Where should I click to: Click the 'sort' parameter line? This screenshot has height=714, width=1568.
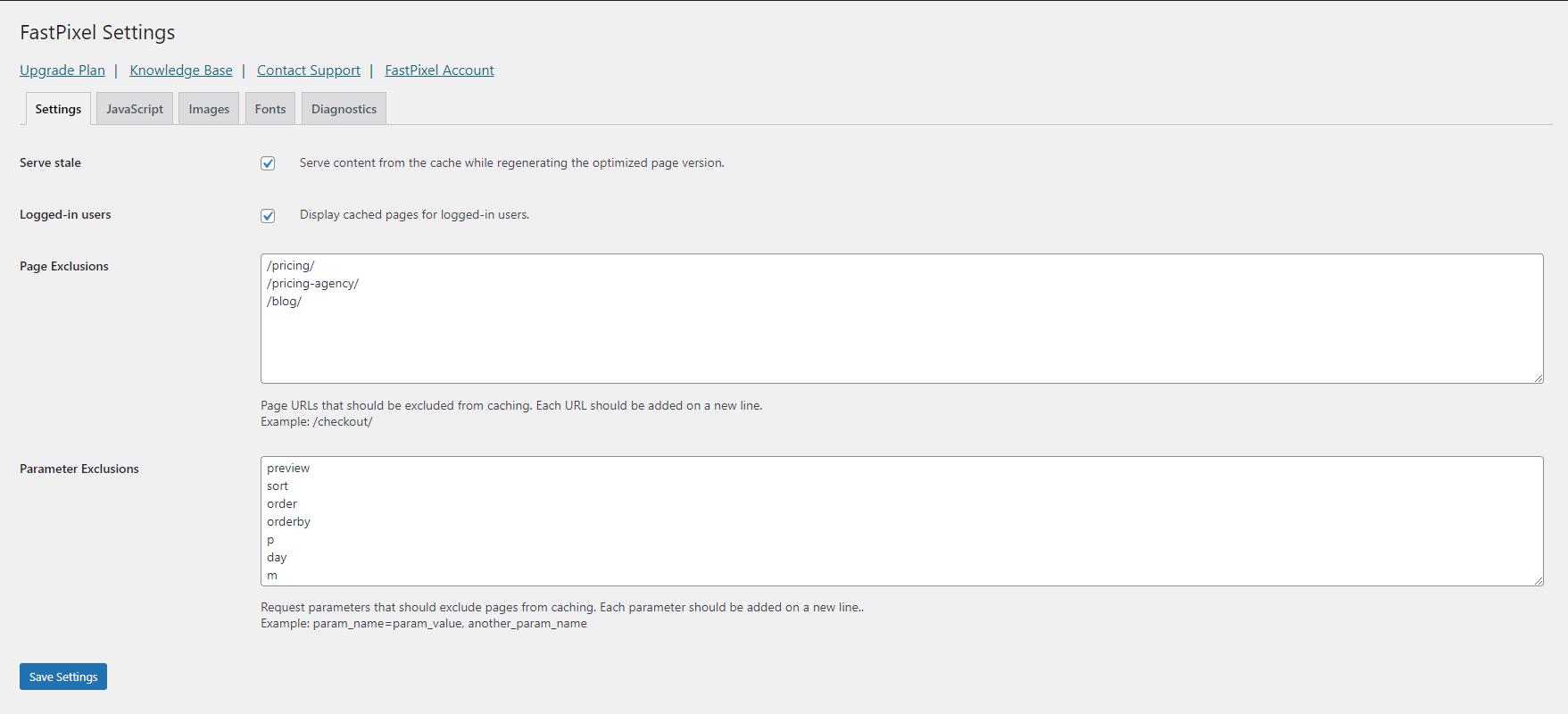pos(278,486)
